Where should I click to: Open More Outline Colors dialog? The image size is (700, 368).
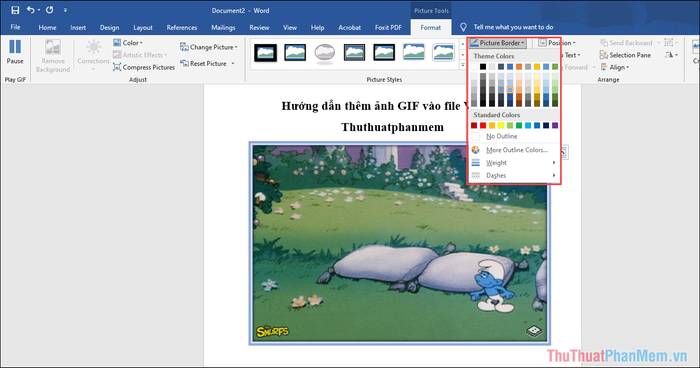pyautogui.click(x=514, y=150)
